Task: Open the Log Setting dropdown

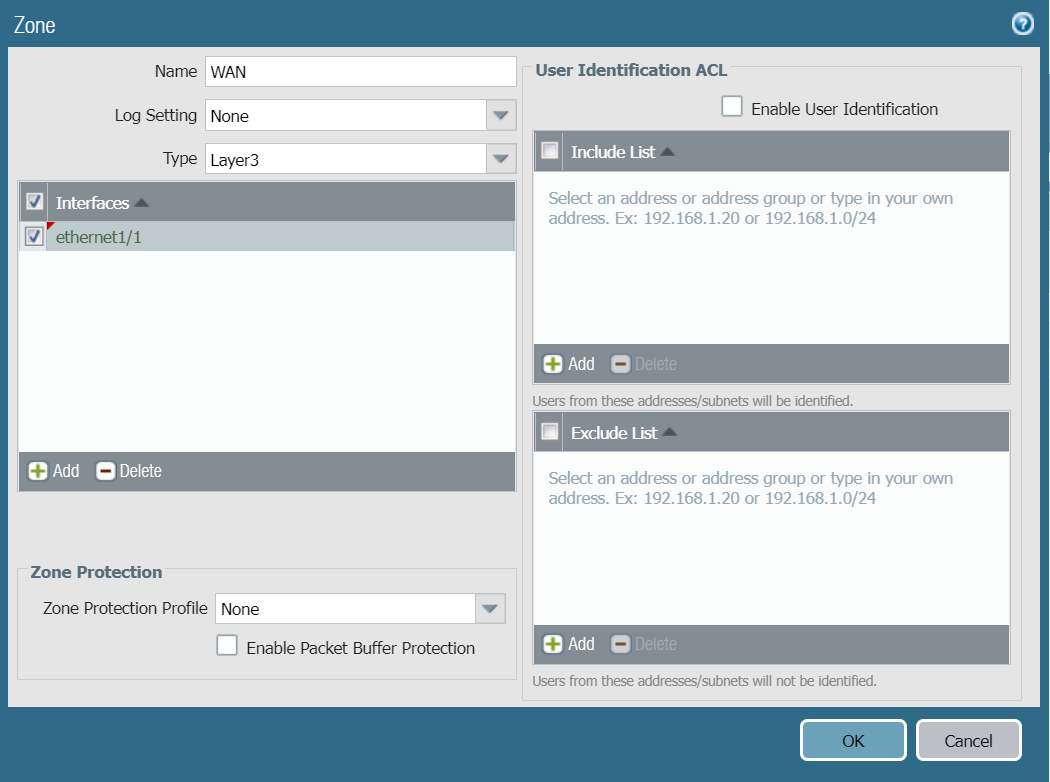Action: (x=500, y=116)
